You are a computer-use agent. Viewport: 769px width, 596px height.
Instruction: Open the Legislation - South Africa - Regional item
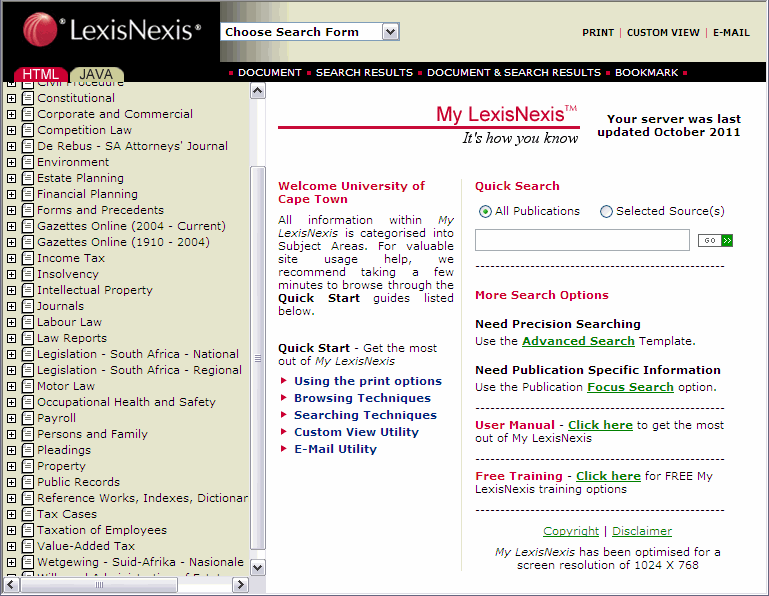(139, 370)
